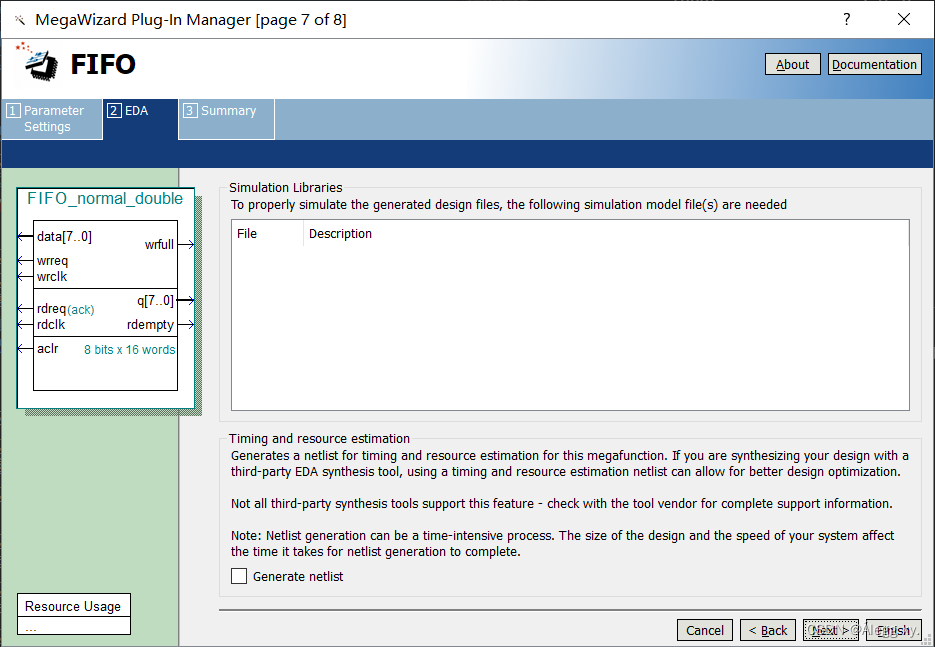Open the About dialog
This screenshot has width=935, height=647.
[x=792, y=64]
